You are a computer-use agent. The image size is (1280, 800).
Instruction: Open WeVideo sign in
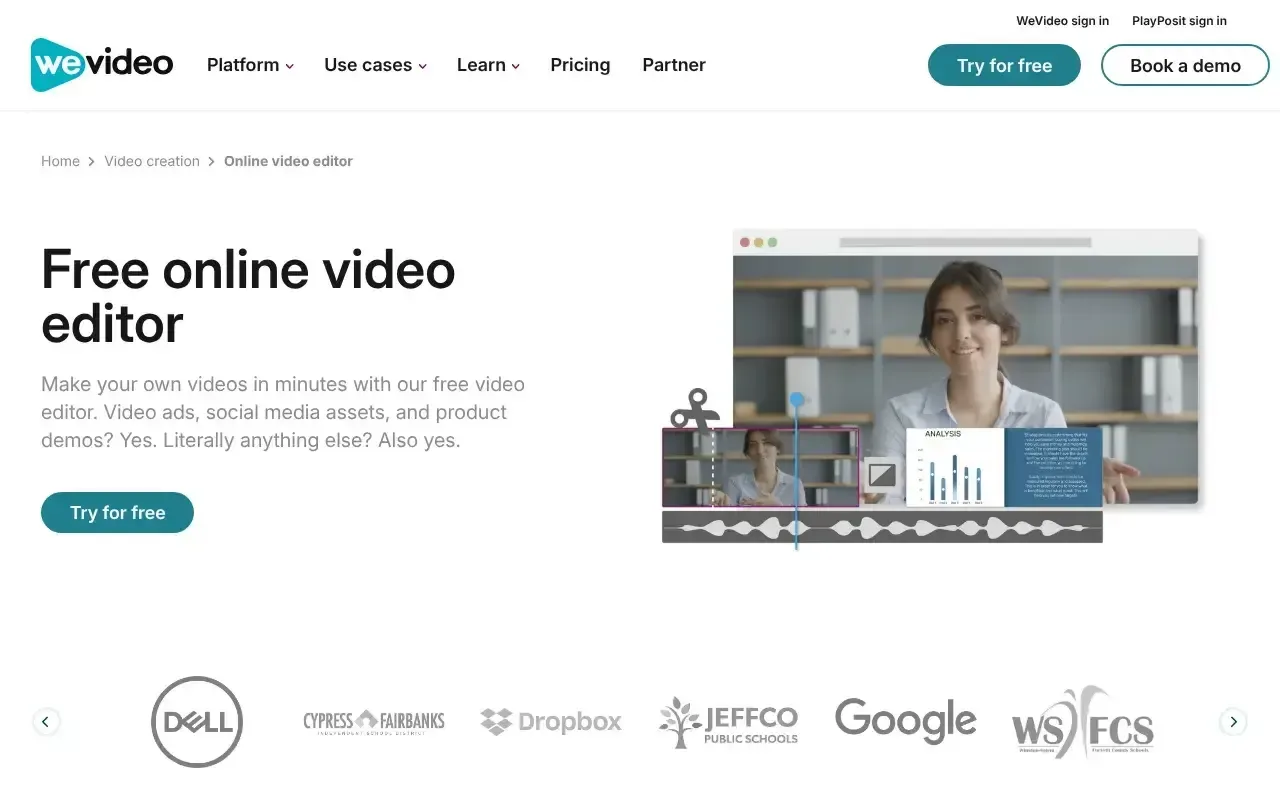coord(1062,20)
